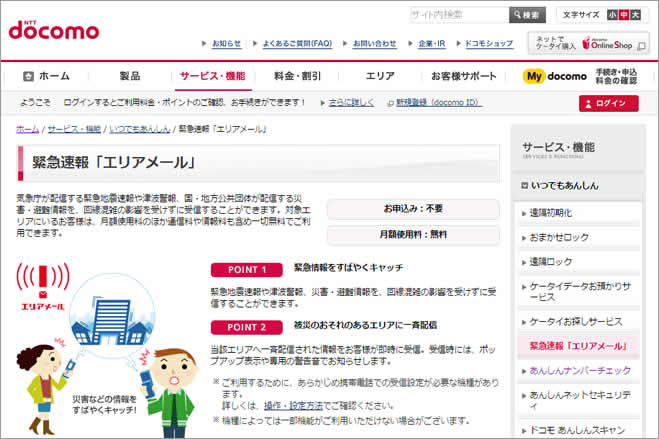Screen dimensions: 659x439
Task: Open 遠隔初期化 in the sidebar
Action: click(x=551, y=213)
